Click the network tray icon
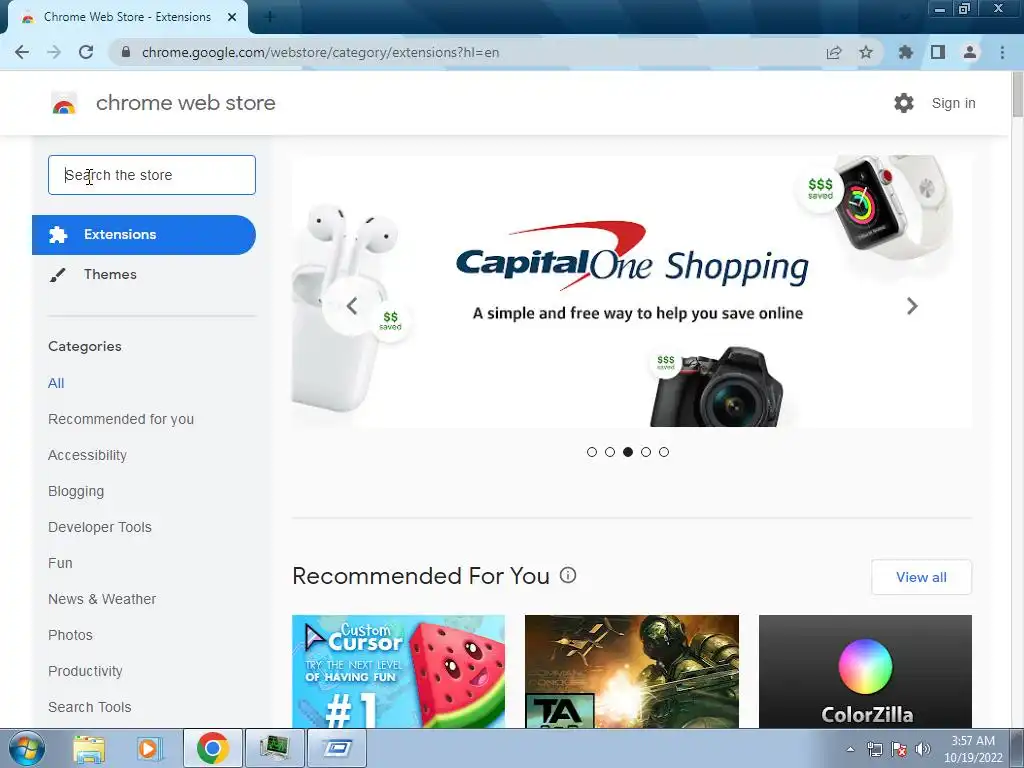Viewport: 1024px width, 768px height. point(874,749)
